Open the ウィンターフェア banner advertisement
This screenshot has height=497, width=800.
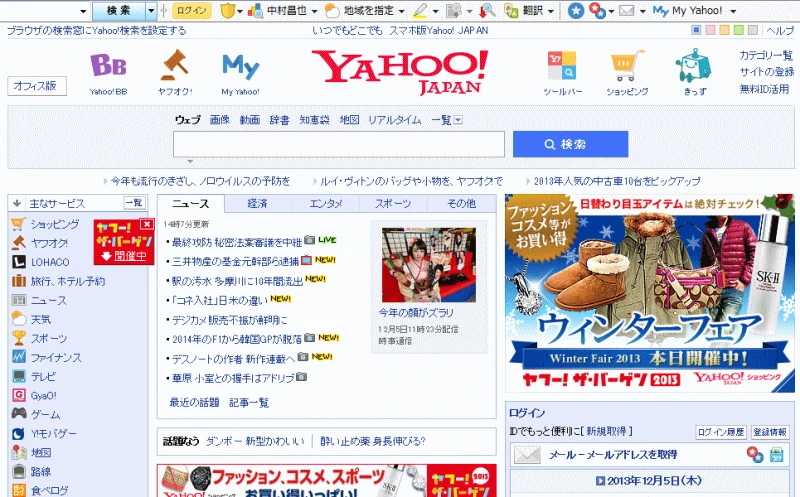tap(650, 293)
